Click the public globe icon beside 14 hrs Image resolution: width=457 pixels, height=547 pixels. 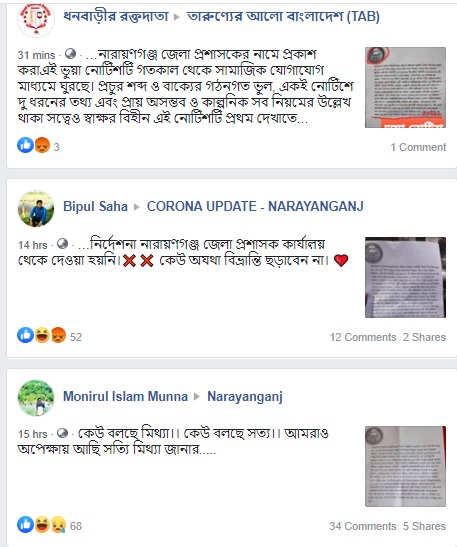(x=62, y=243)
